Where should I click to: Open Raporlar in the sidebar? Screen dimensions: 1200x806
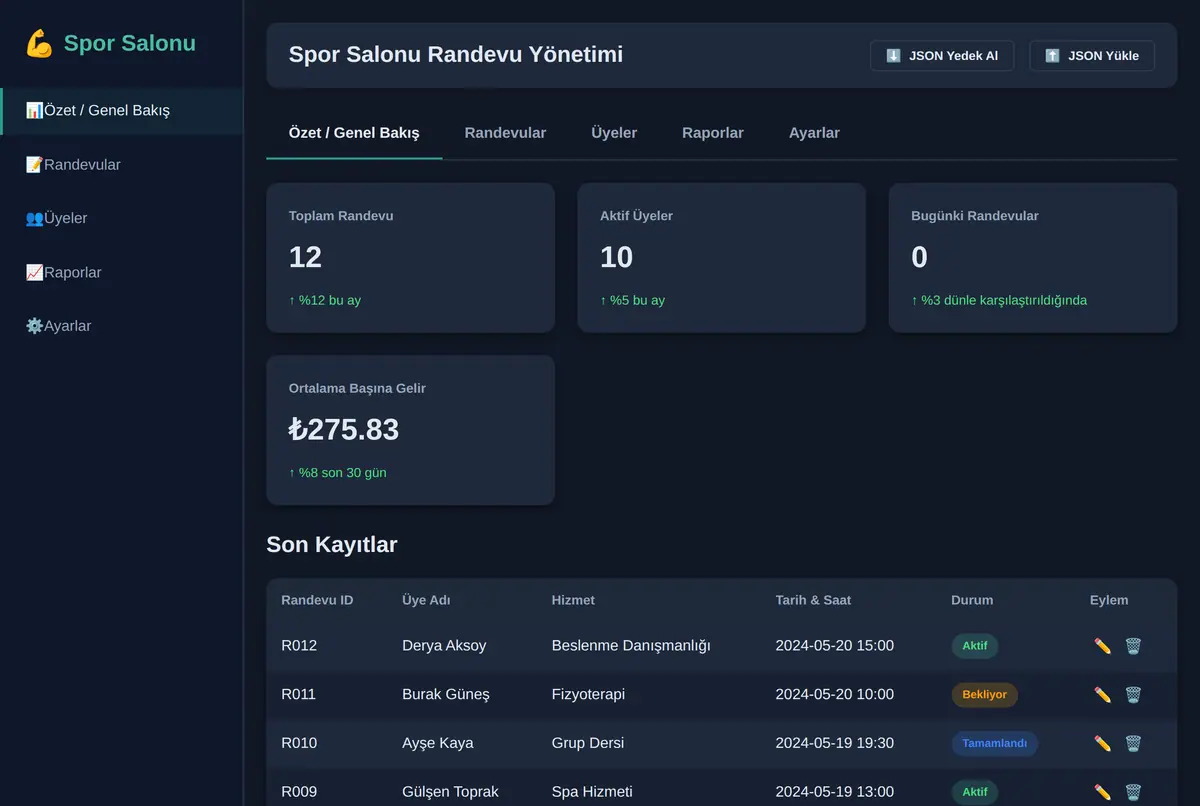point(121,272)
